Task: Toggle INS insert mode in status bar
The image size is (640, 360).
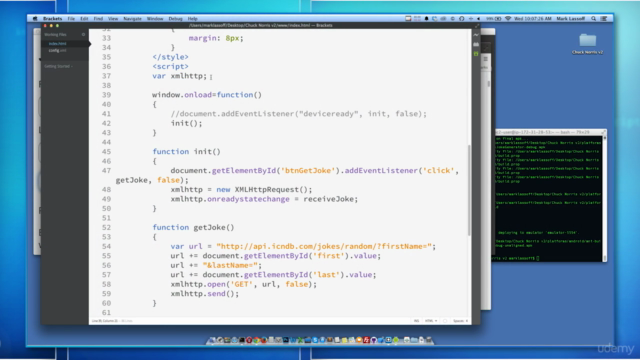Action: click(x=416, y=321)
